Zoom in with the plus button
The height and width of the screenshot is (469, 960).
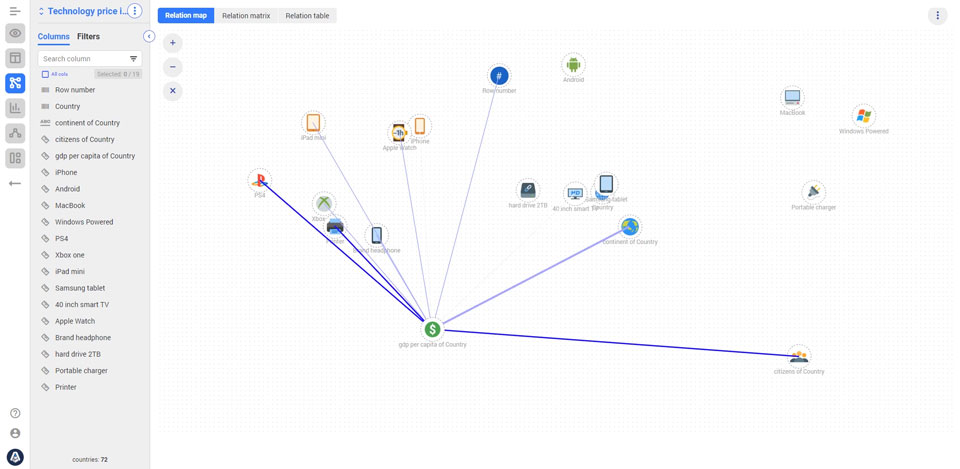(173, 43)
